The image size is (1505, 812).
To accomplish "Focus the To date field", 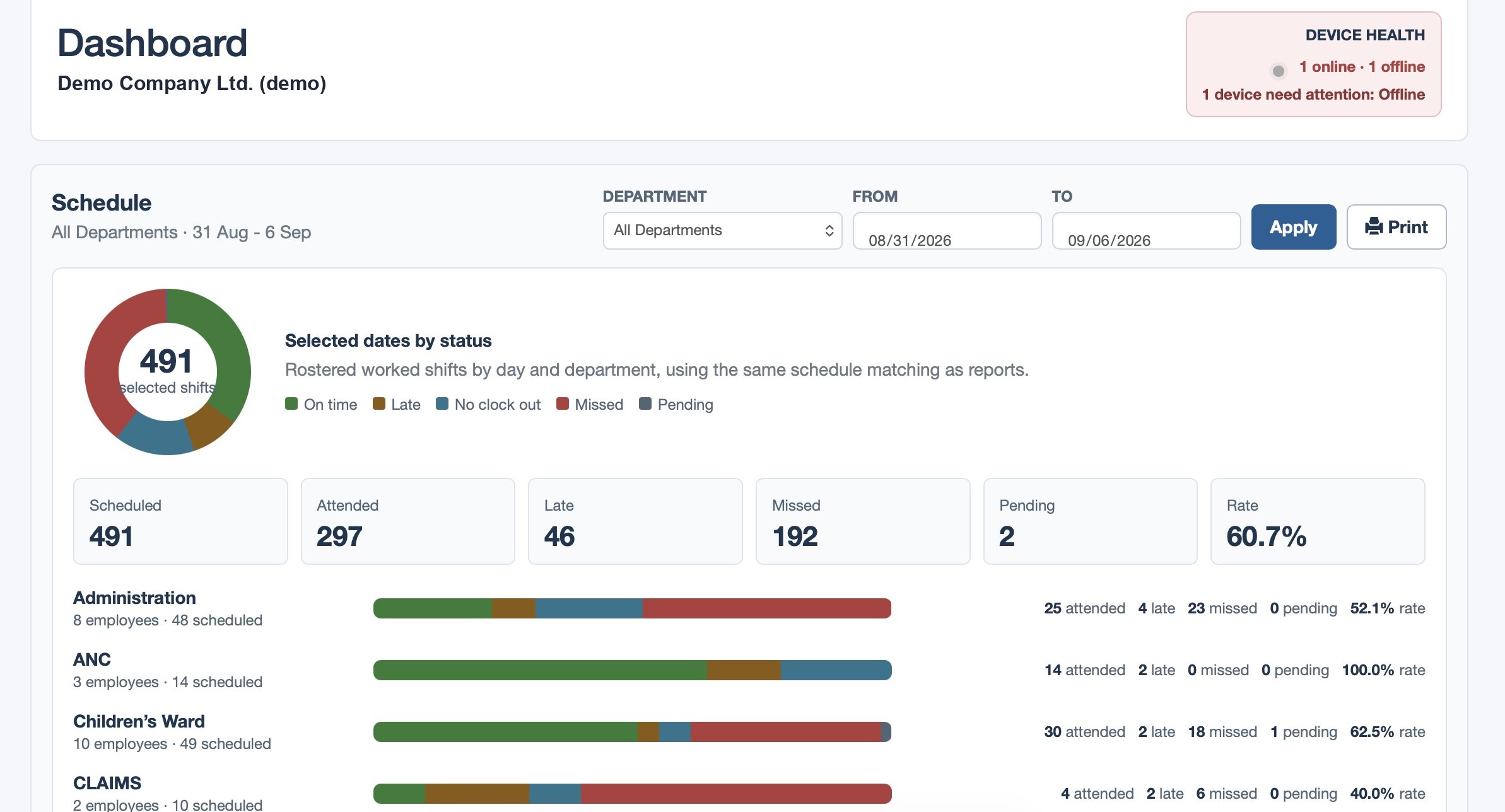I will click(1145, 231).
